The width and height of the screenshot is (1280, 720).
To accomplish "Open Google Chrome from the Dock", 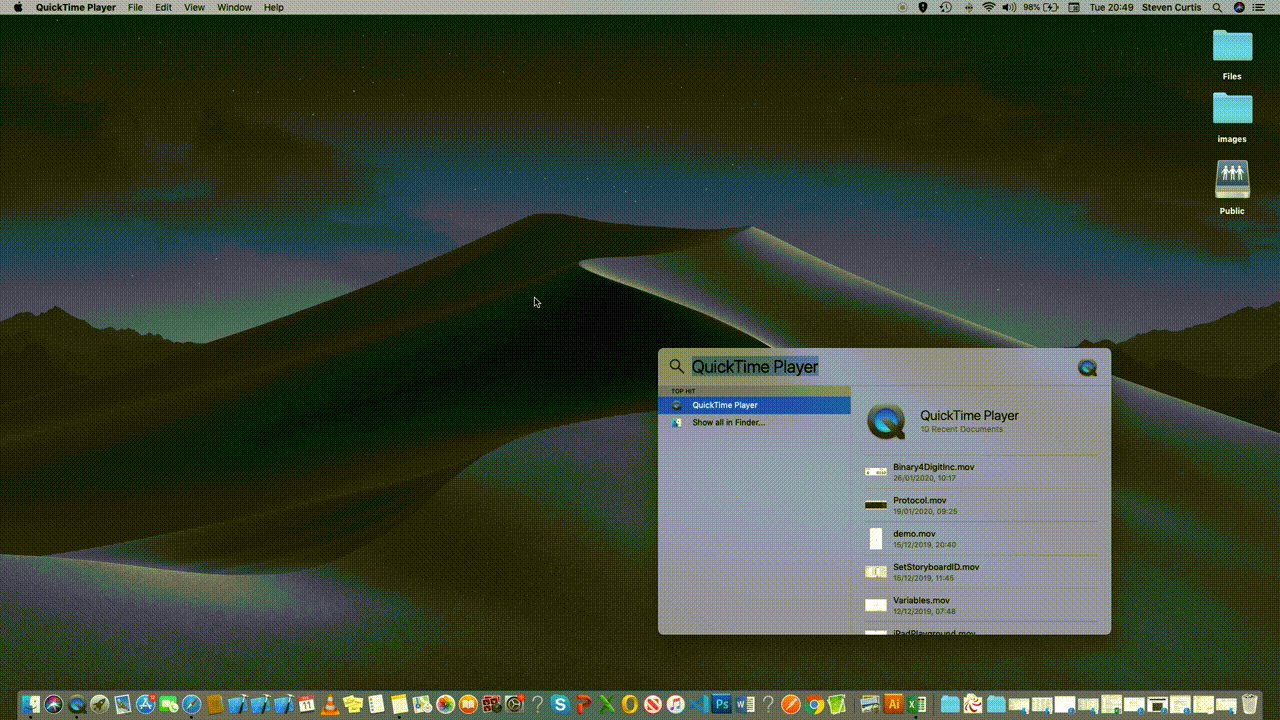I will (814, 704).
